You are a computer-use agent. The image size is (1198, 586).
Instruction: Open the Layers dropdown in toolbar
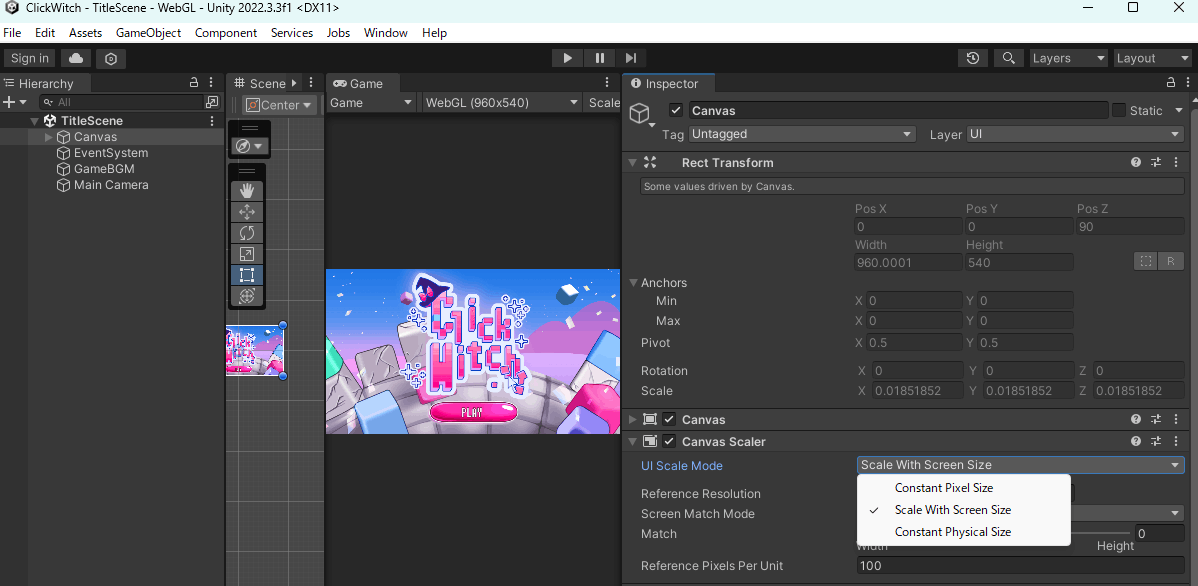click(x=1068, y=58)
